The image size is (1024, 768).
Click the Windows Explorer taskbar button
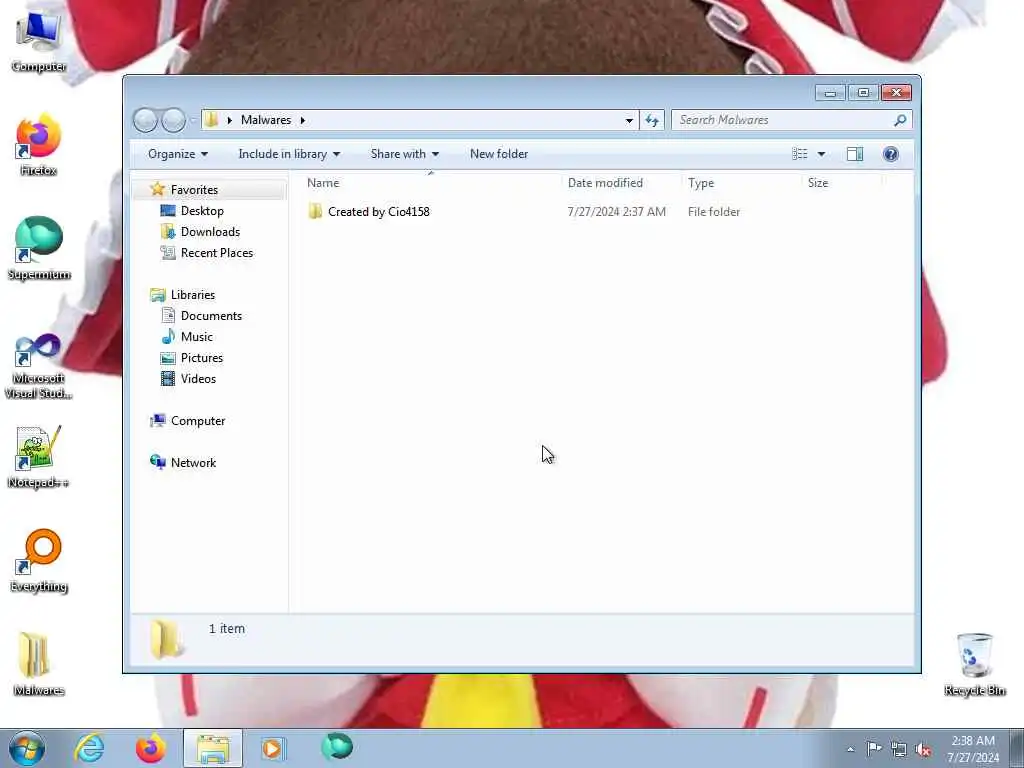[x=213, y=748]
